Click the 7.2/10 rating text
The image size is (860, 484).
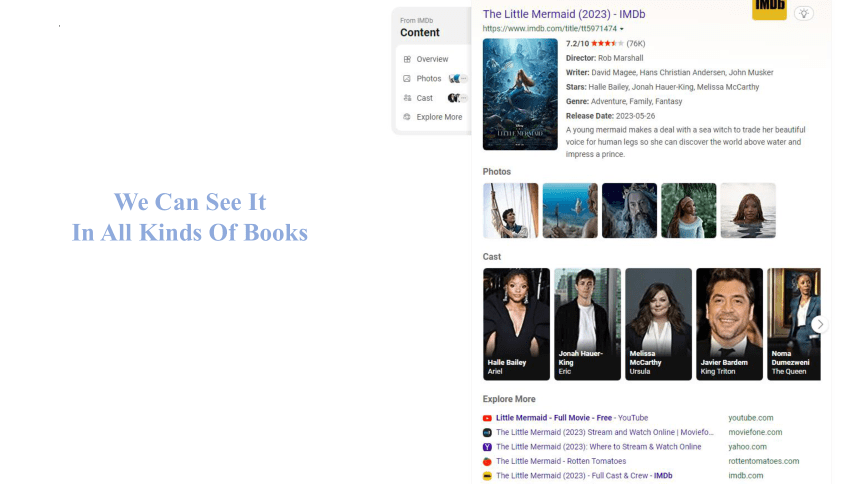click(577, 43)
